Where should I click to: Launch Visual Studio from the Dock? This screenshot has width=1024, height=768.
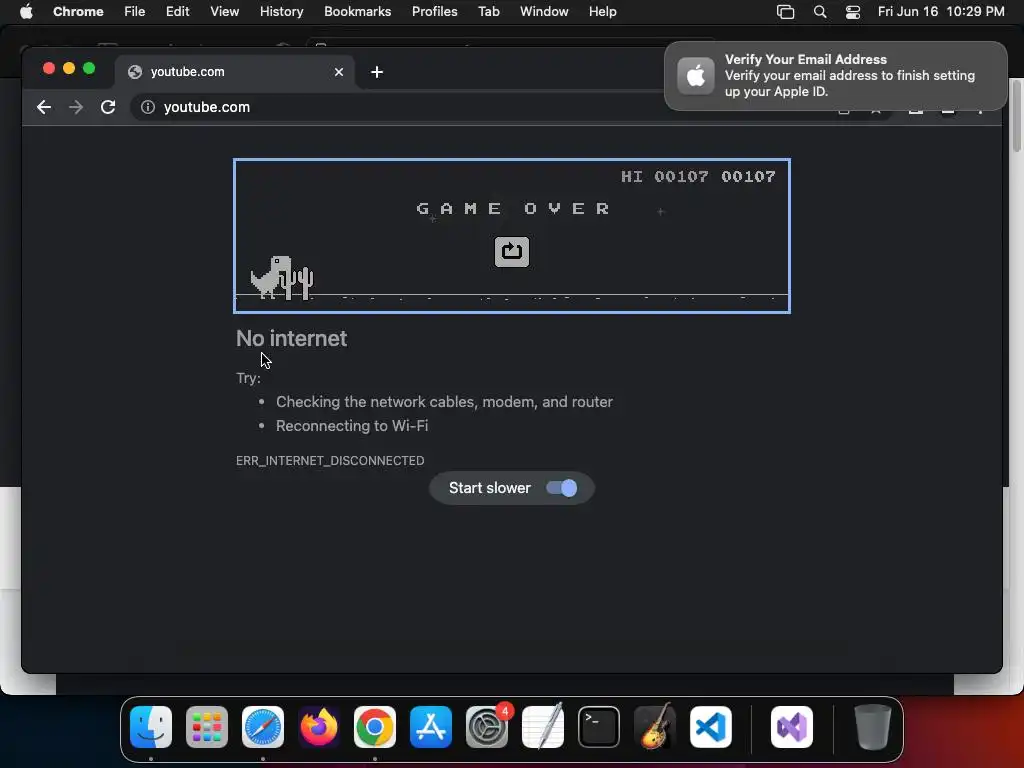[x=792, y=727]
